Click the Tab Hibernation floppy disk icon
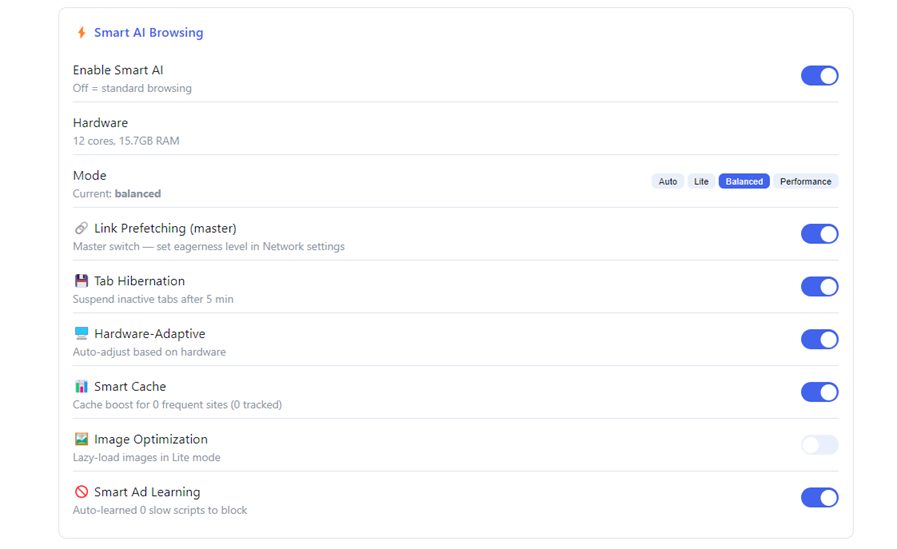897x549 pixels. click(x=81, y=281)
